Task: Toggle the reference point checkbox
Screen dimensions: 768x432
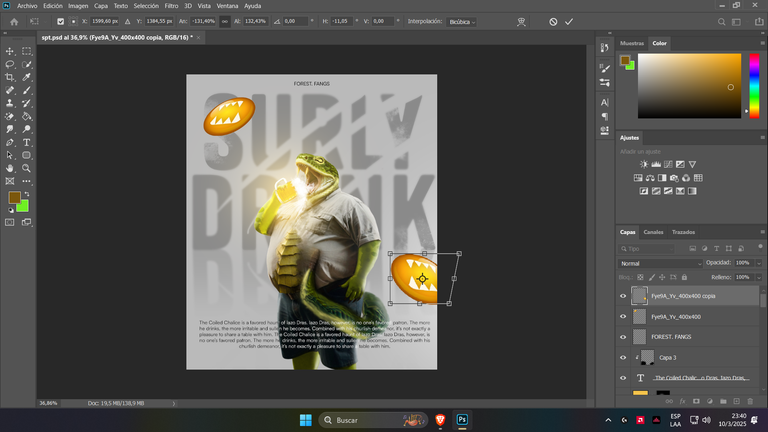Action: pyautogui.click(x=60, y=22)
